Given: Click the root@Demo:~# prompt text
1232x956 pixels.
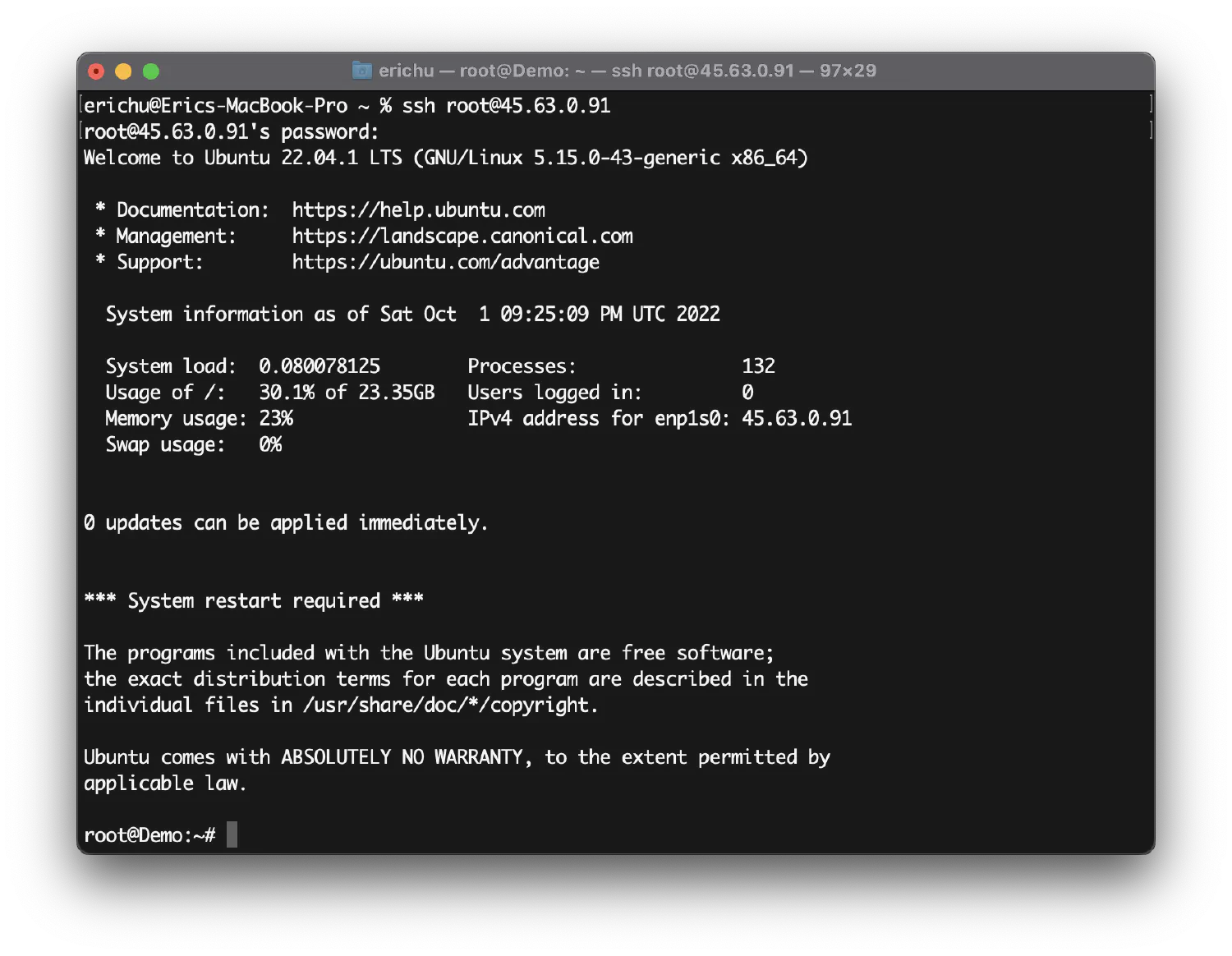Looking at the screenshot, I should [149, 835].
